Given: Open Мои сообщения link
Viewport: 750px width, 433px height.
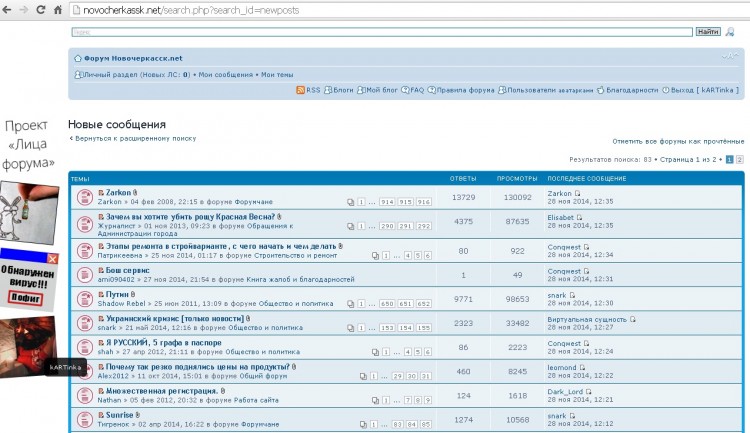Looking at the screenshot, I should click(225, 75).
